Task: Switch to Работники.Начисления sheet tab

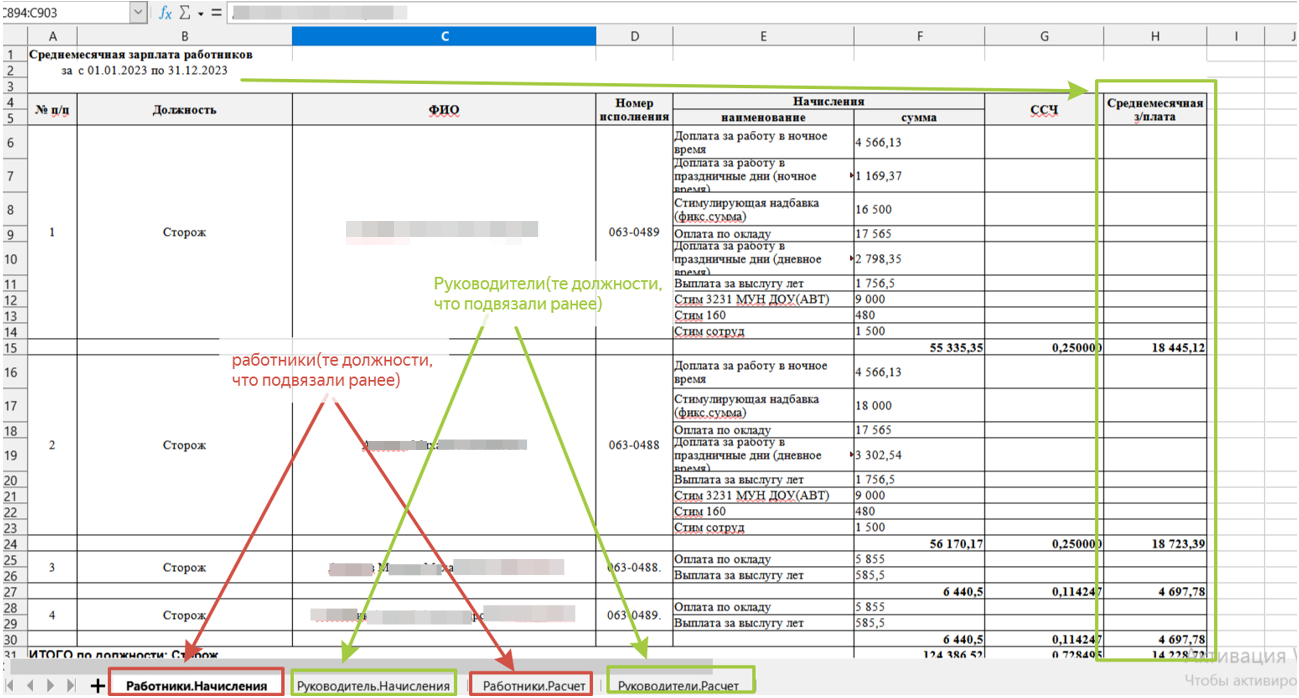Action: pyautogui.click(x=196, y=685)
